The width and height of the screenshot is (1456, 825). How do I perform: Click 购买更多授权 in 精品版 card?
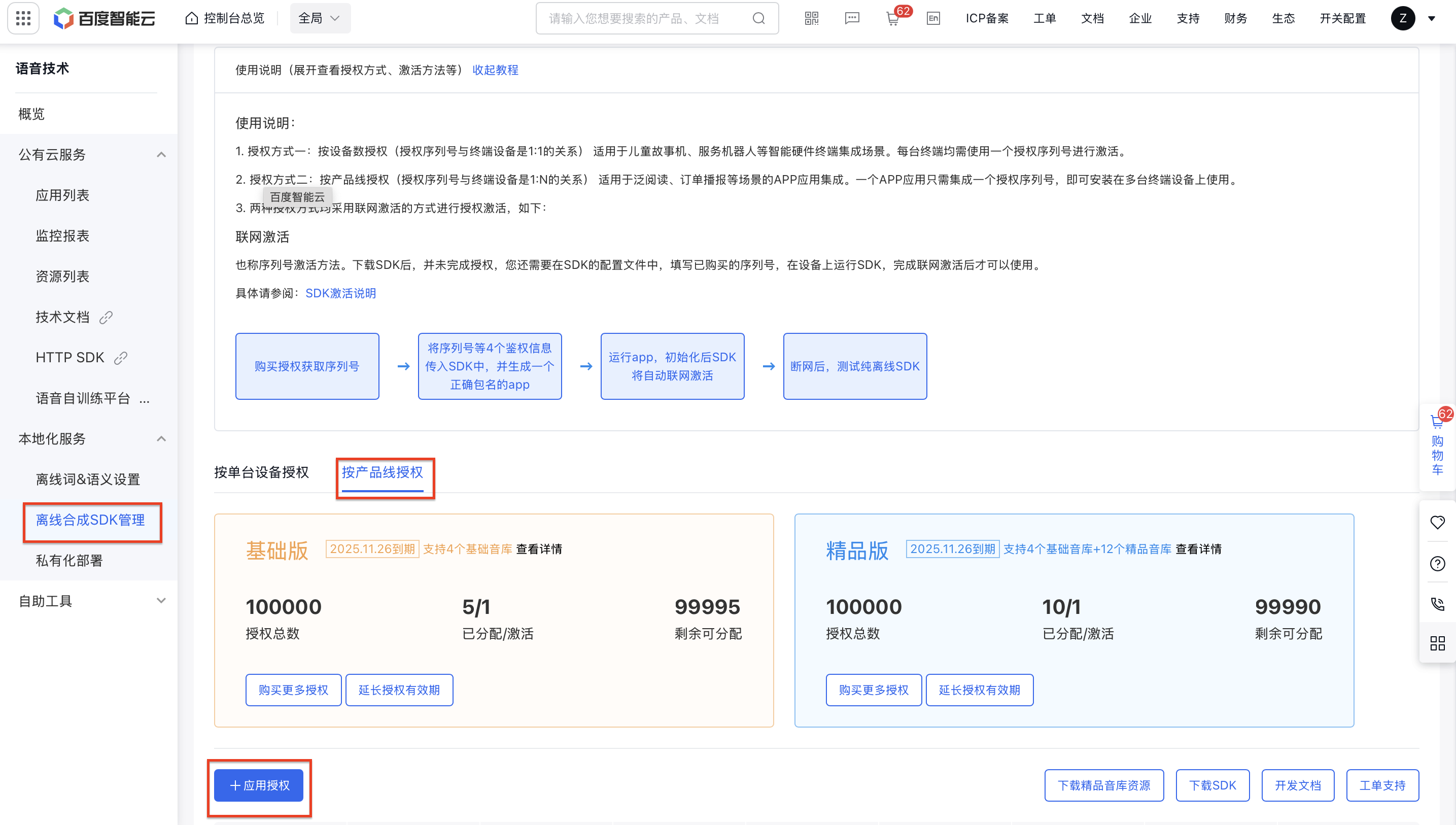[x=874, y=690]
